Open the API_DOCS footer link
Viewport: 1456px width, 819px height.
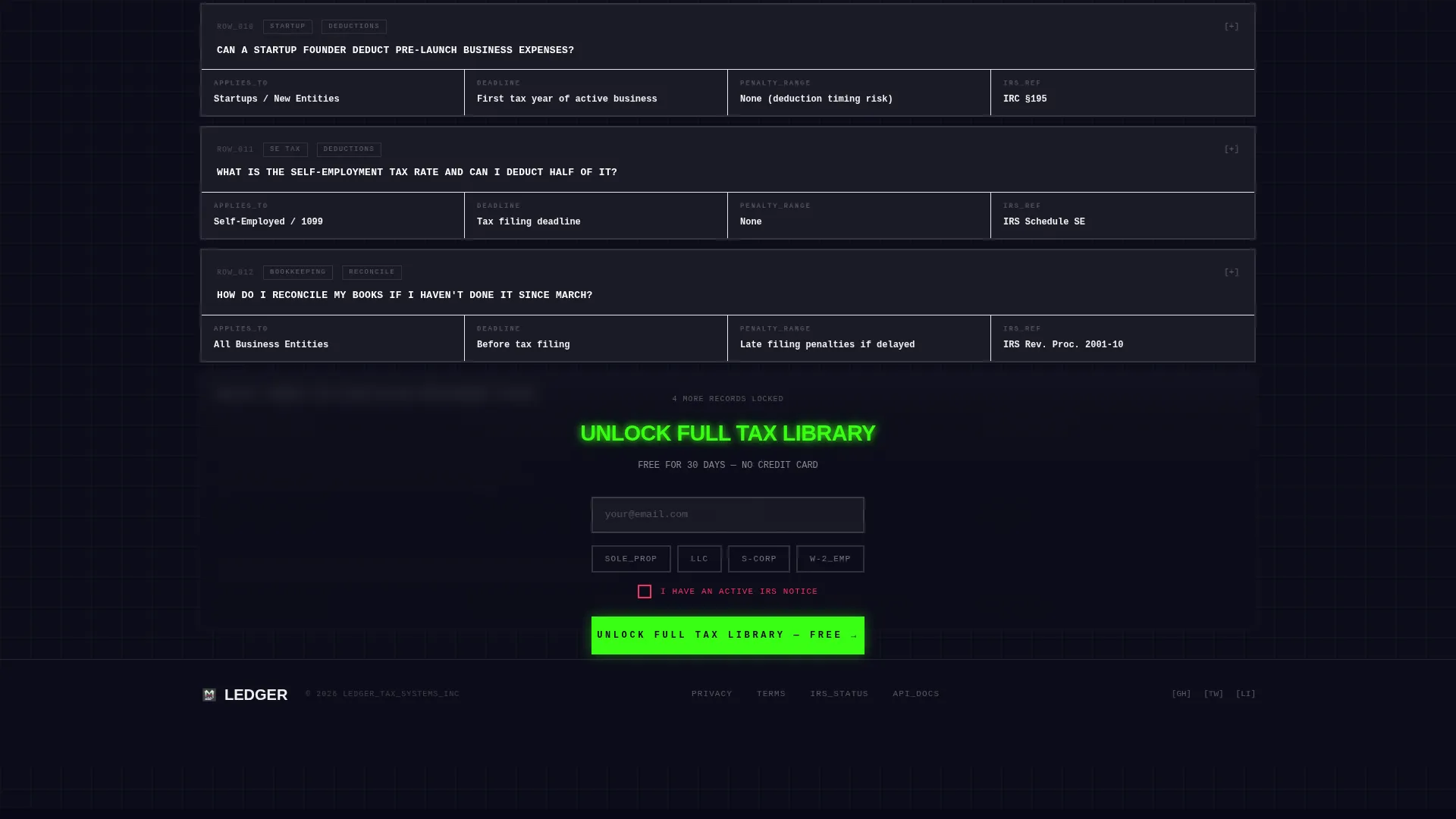tap(916, 694)
